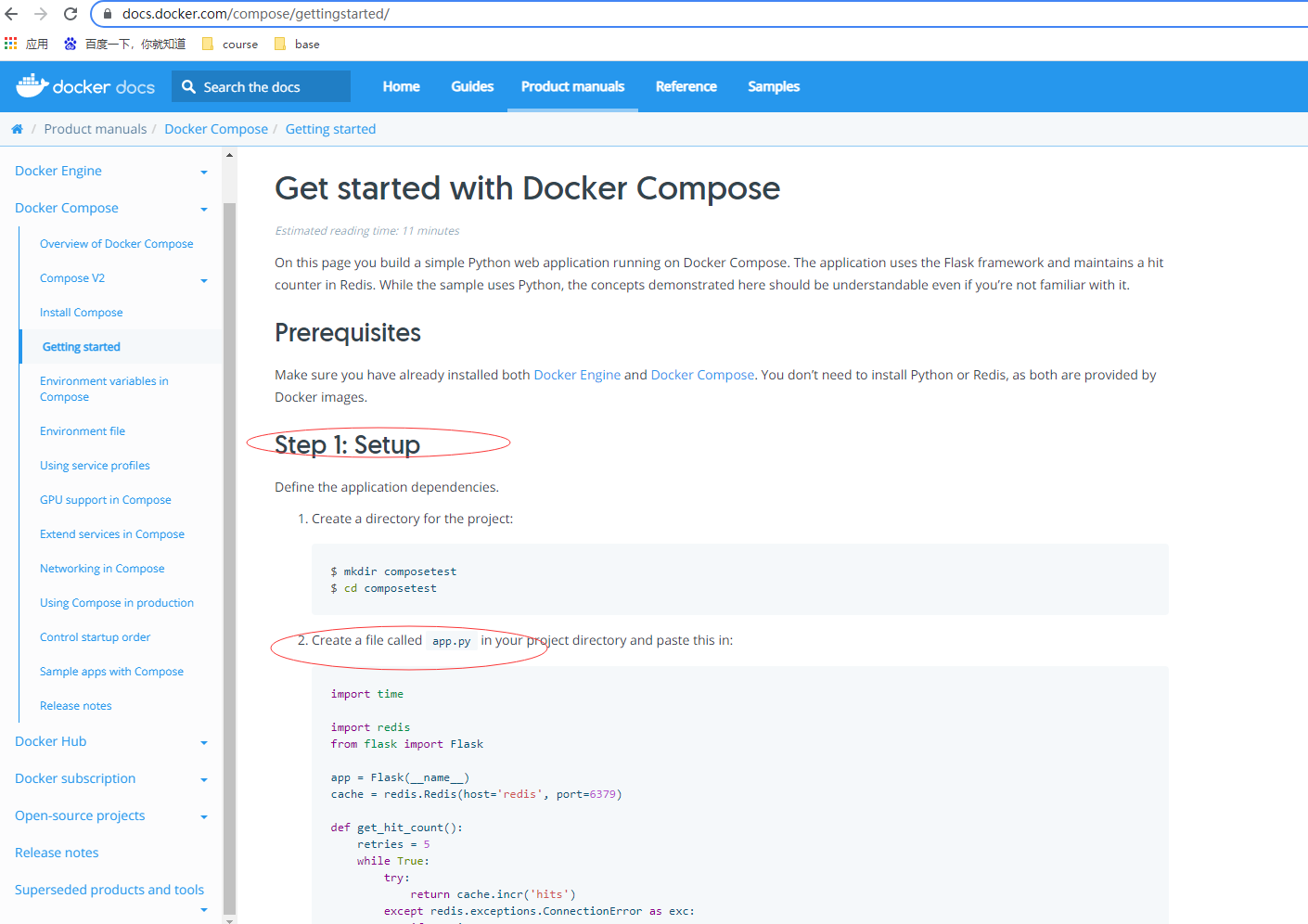
Task: Open the apps grid bookmark icon
Action: pyautogui.click(x=11, y=44)
